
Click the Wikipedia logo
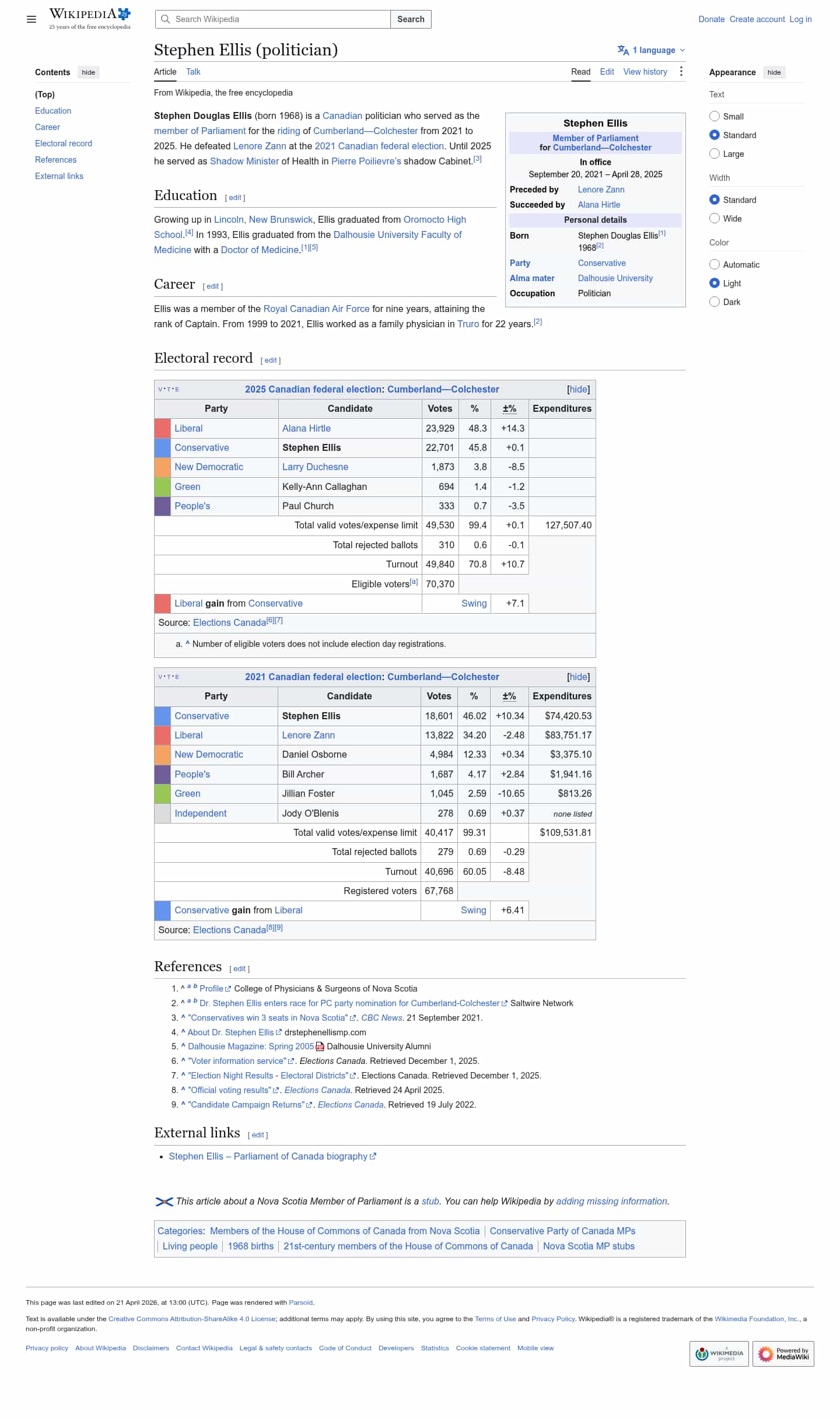tap(90, 19)
